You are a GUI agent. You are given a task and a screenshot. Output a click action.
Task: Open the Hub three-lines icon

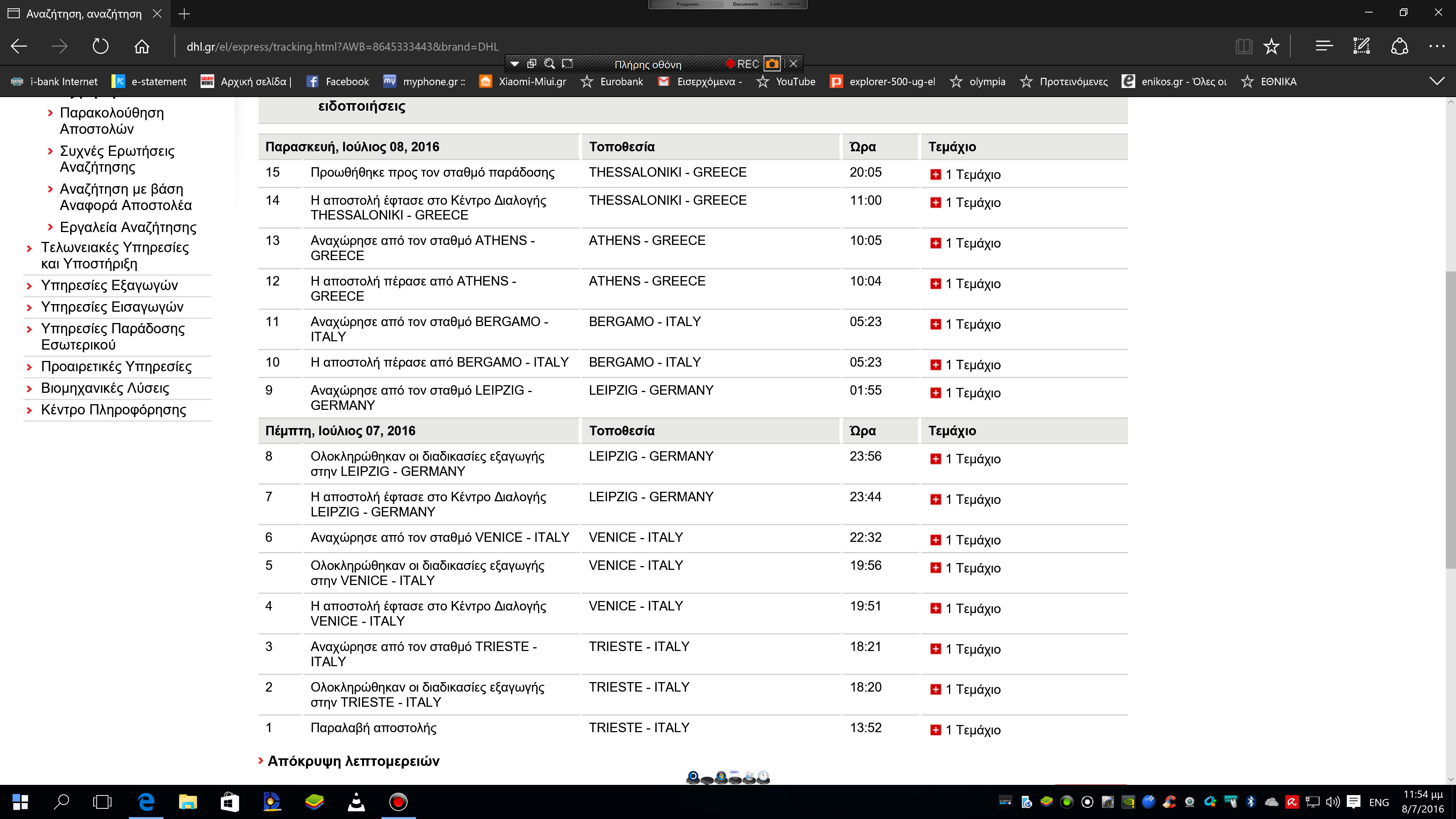(x=1324, y=46)
